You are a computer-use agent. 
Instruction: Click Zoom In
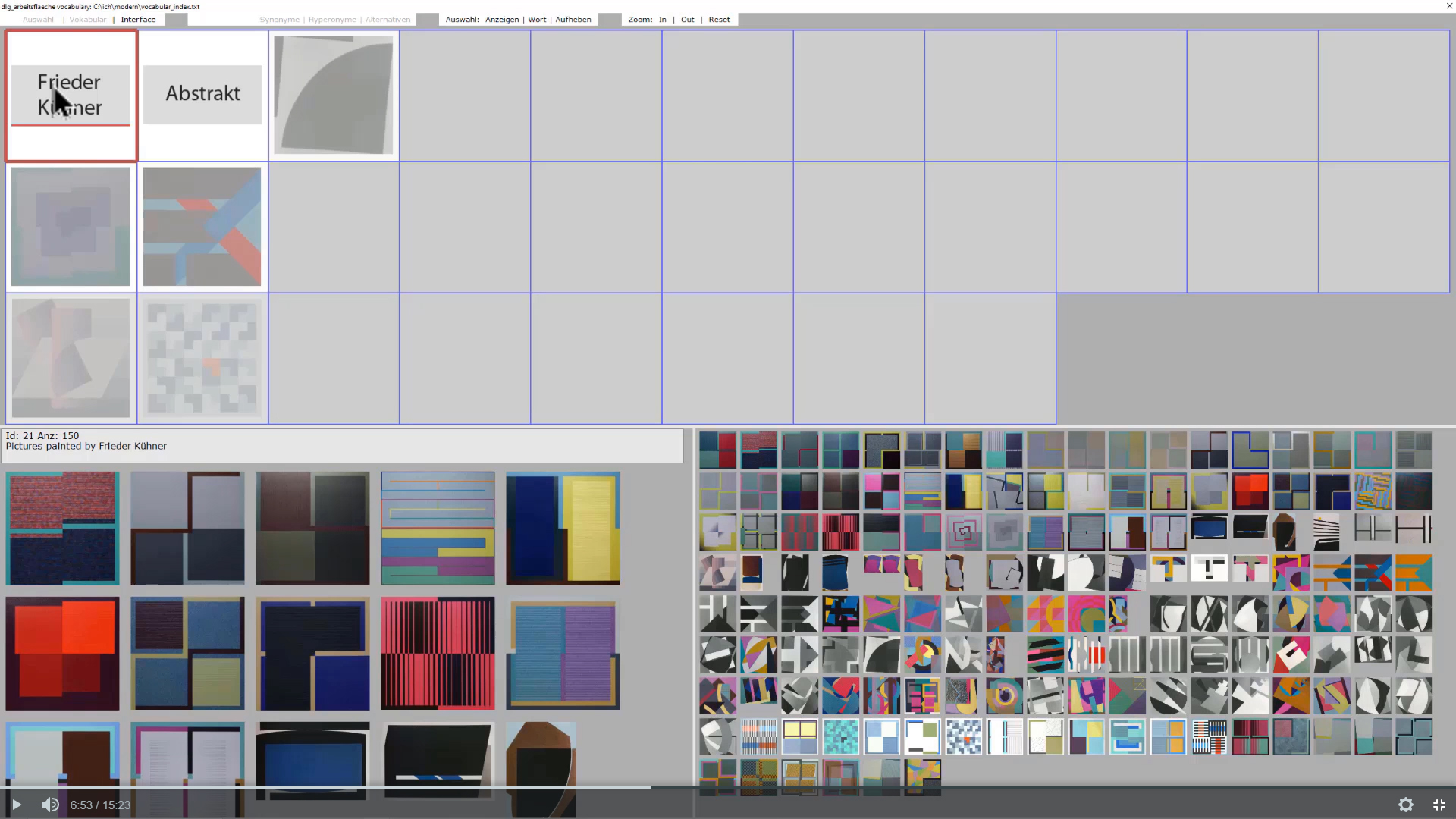[662, 20]
